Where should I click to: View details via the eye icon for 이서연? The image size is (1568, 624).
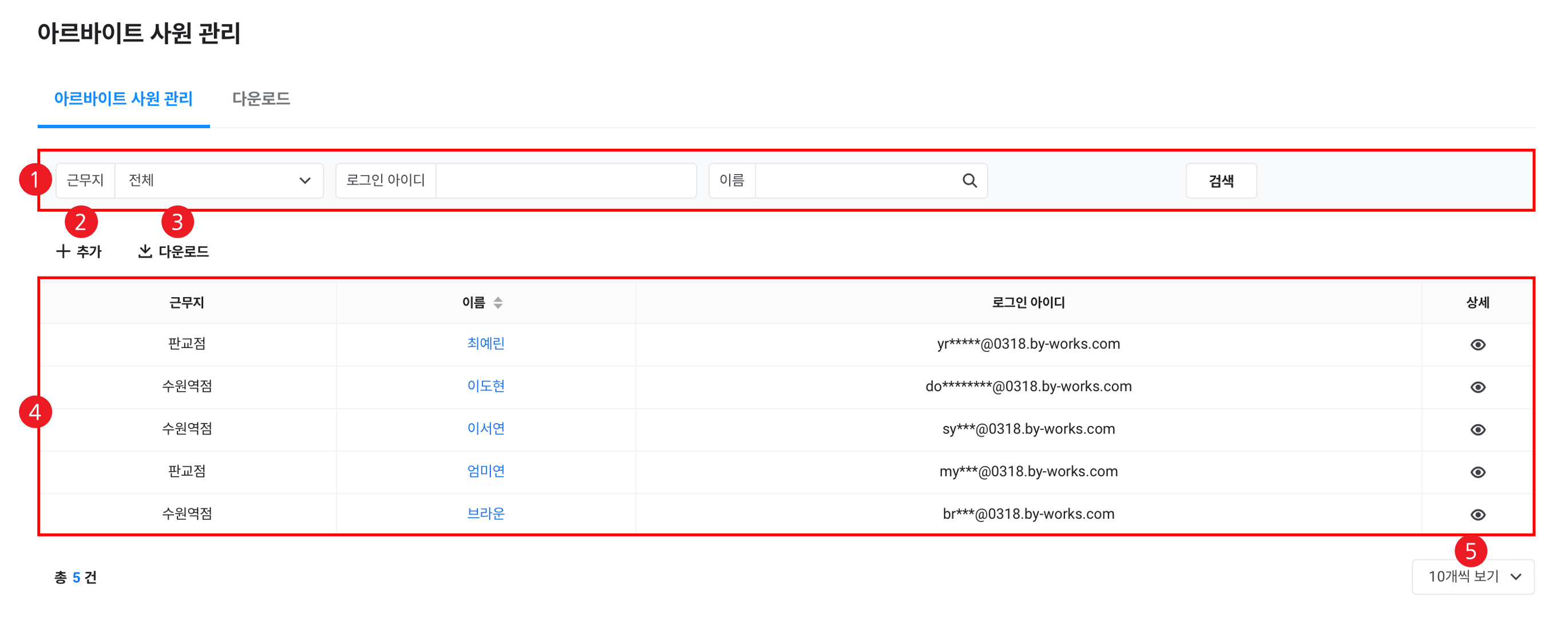pyautogui.click(x=1478, y=430)
